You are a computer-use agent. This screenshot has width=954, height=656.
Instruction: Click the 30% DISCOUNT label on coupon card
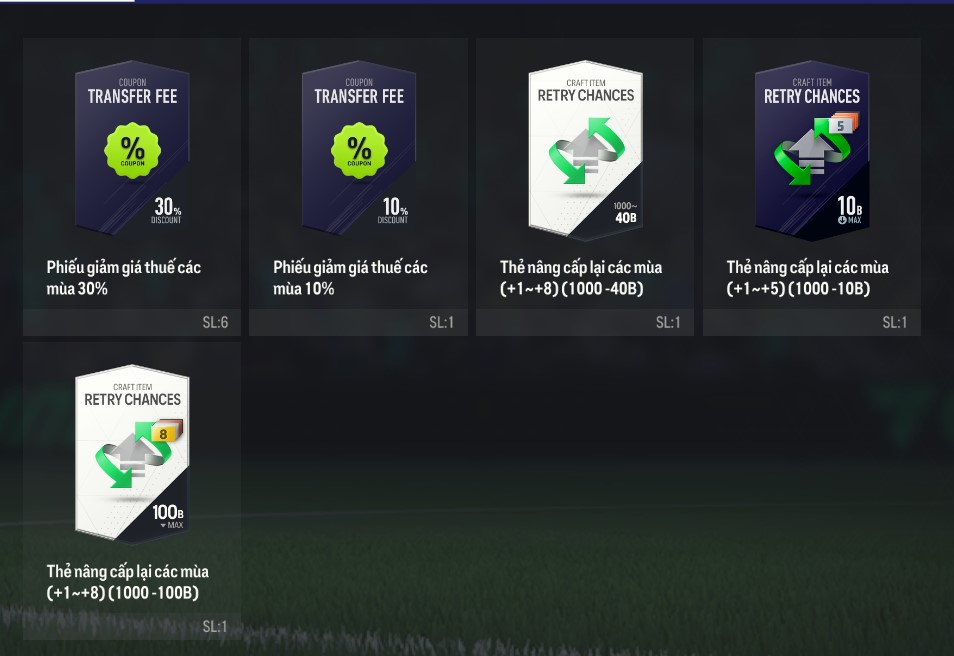coord(167,210)
